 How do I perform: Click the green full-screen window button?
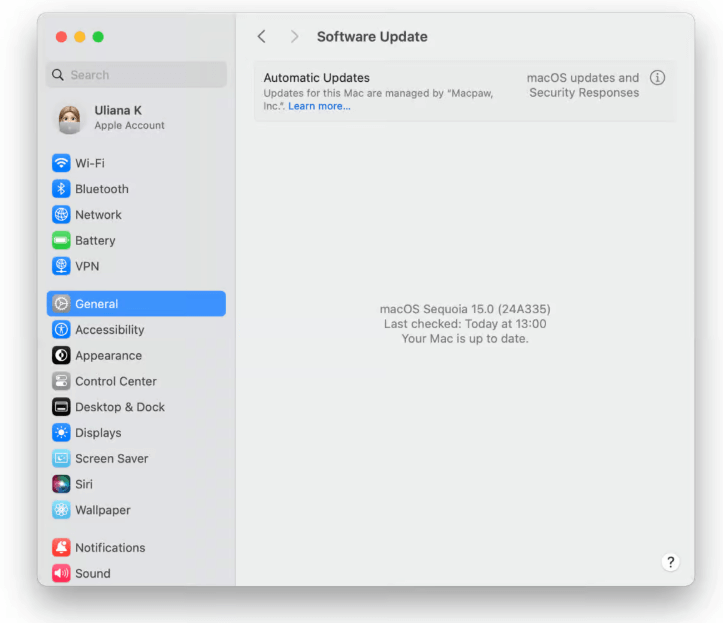point(98,37)
